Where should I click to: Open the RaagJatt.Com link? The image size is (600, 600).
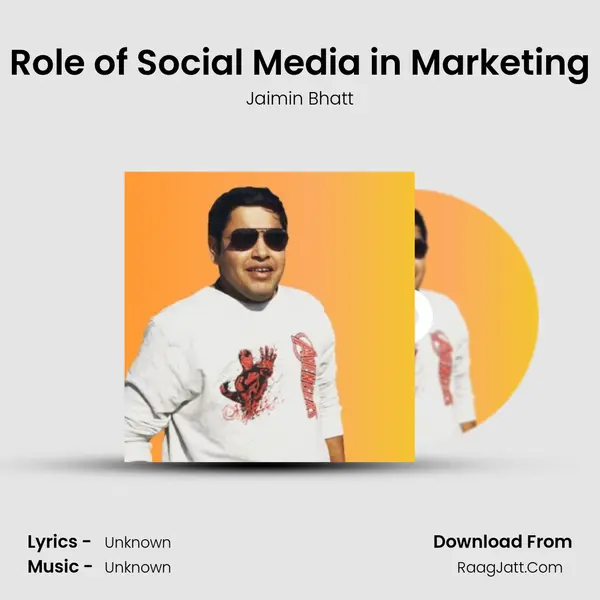point(510,567)
